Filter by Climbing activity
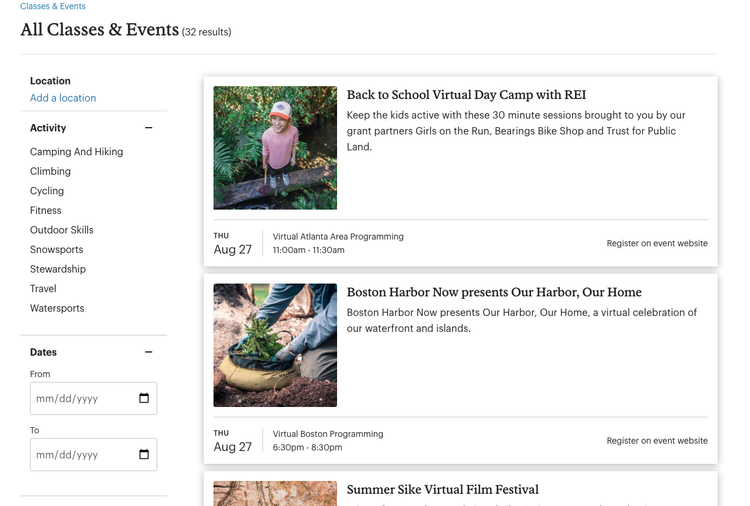 50,171
